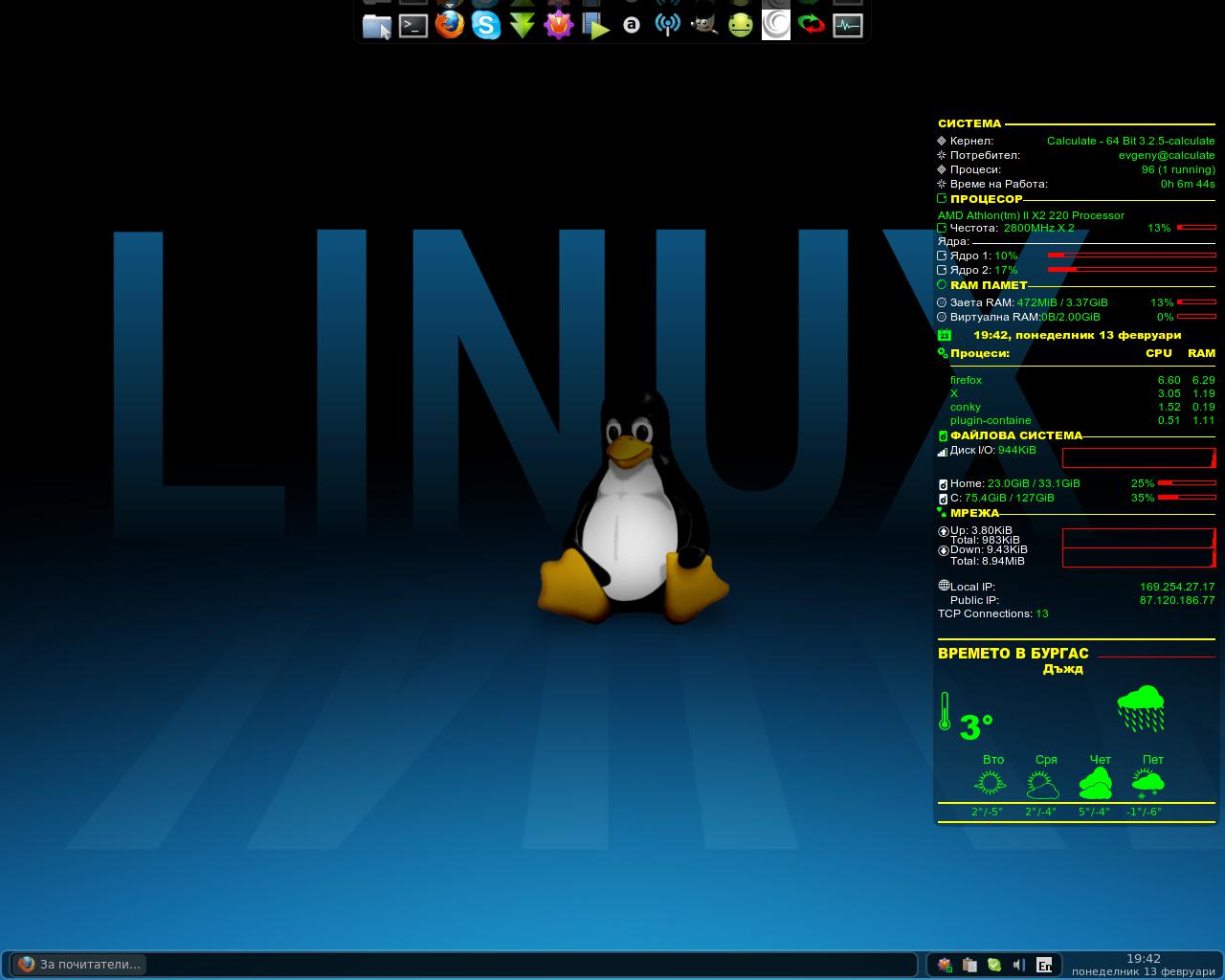Image resolution: width=1225 pixels, height=980 pixels.
Task: Click the thermometer icon beside 3°
Action: [945, 713]
